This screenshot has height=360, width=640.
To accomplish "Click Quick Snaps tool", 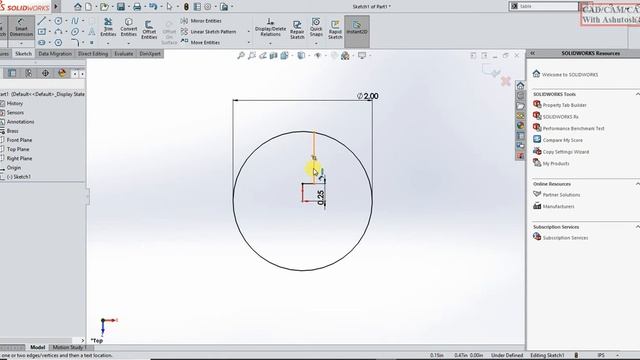I will pyautogui.click(x=316, y=27).
